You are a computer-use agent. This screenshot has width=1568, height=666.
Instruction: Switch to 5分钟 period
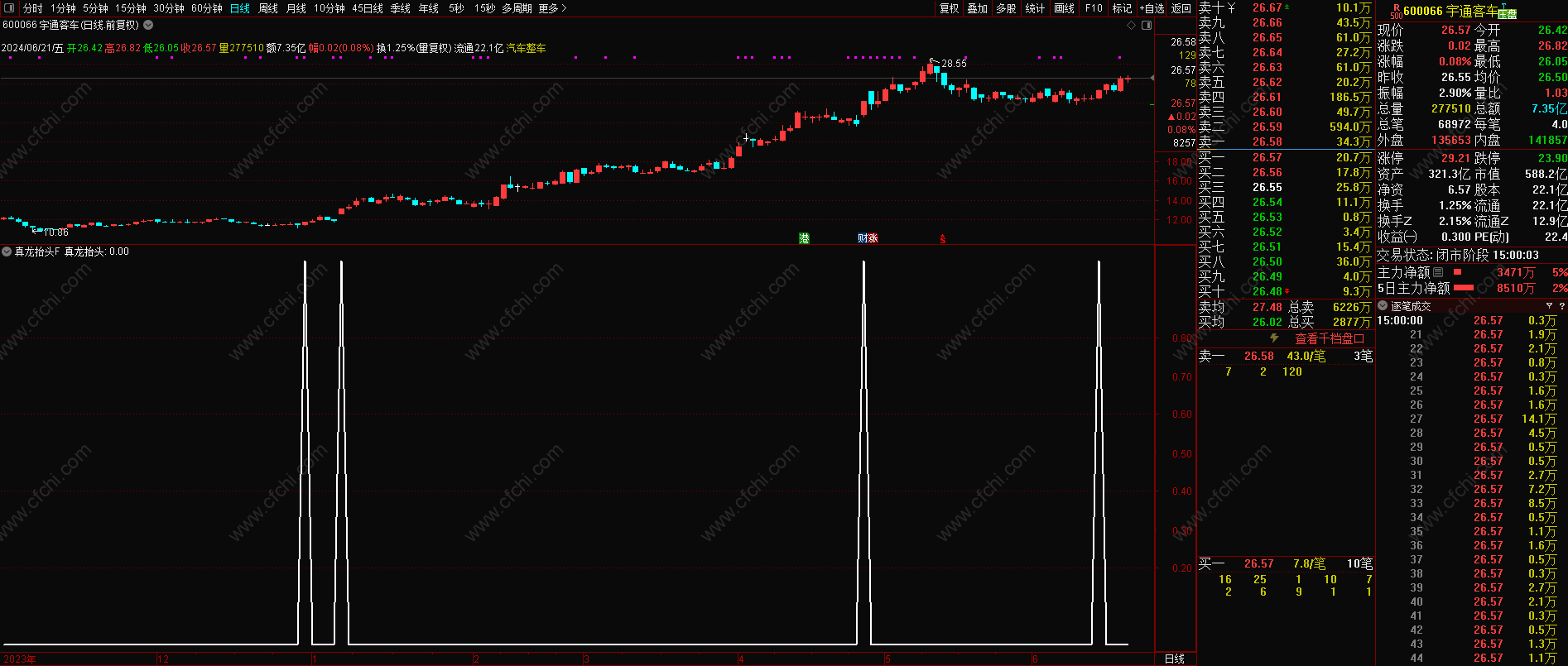pyautogui.click(x=95, y=8)
